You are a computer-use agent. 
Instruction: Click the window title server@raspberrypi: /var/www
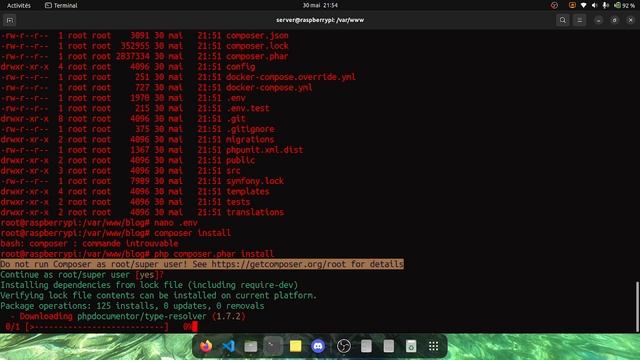coord(320,20)
